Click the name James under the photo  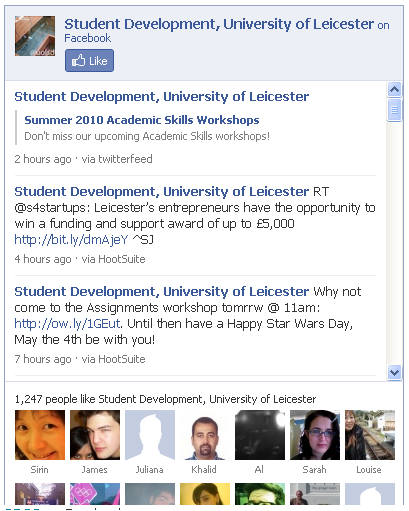95,470
